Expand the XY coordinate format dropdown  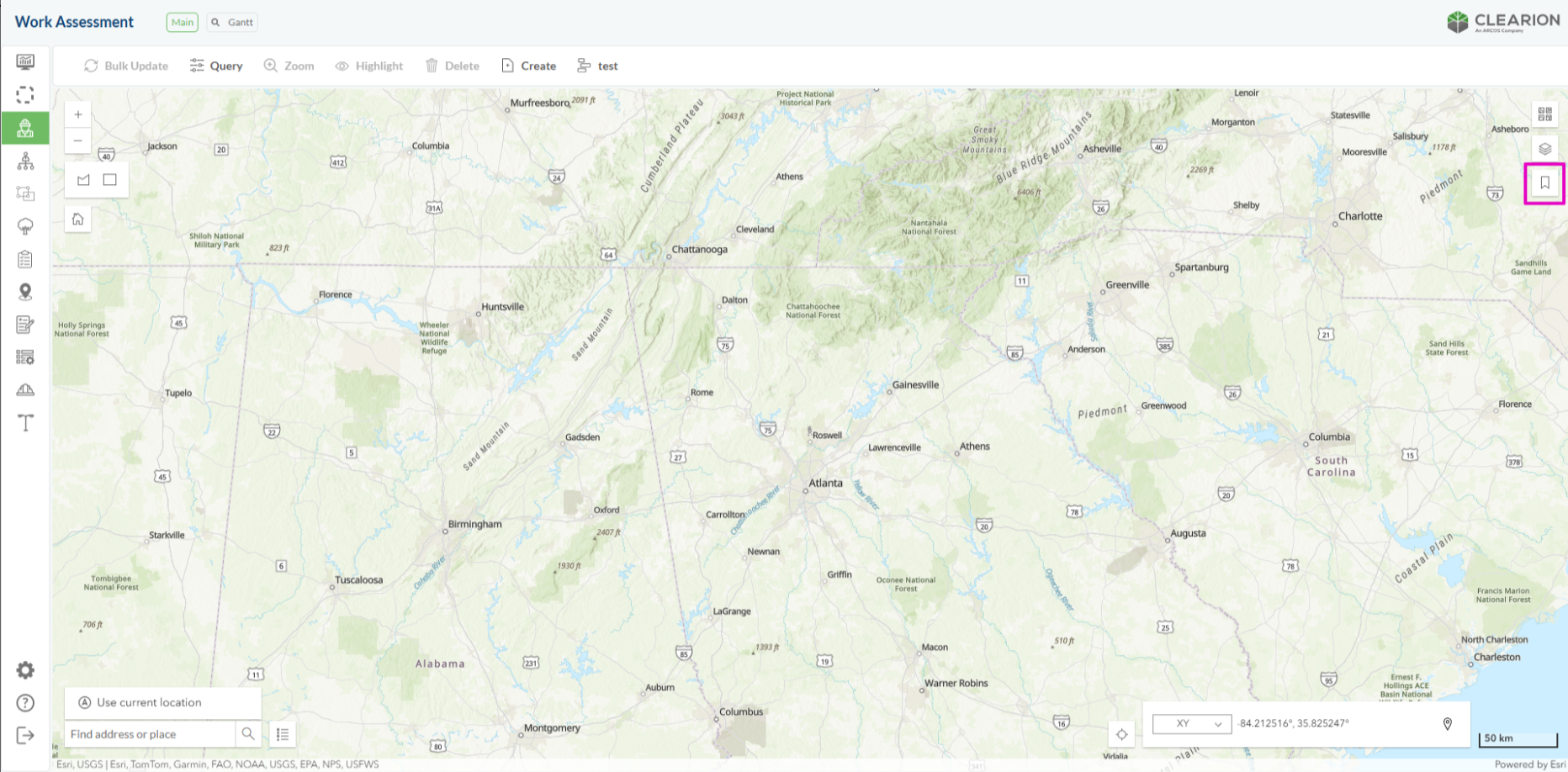[1192, 723]
